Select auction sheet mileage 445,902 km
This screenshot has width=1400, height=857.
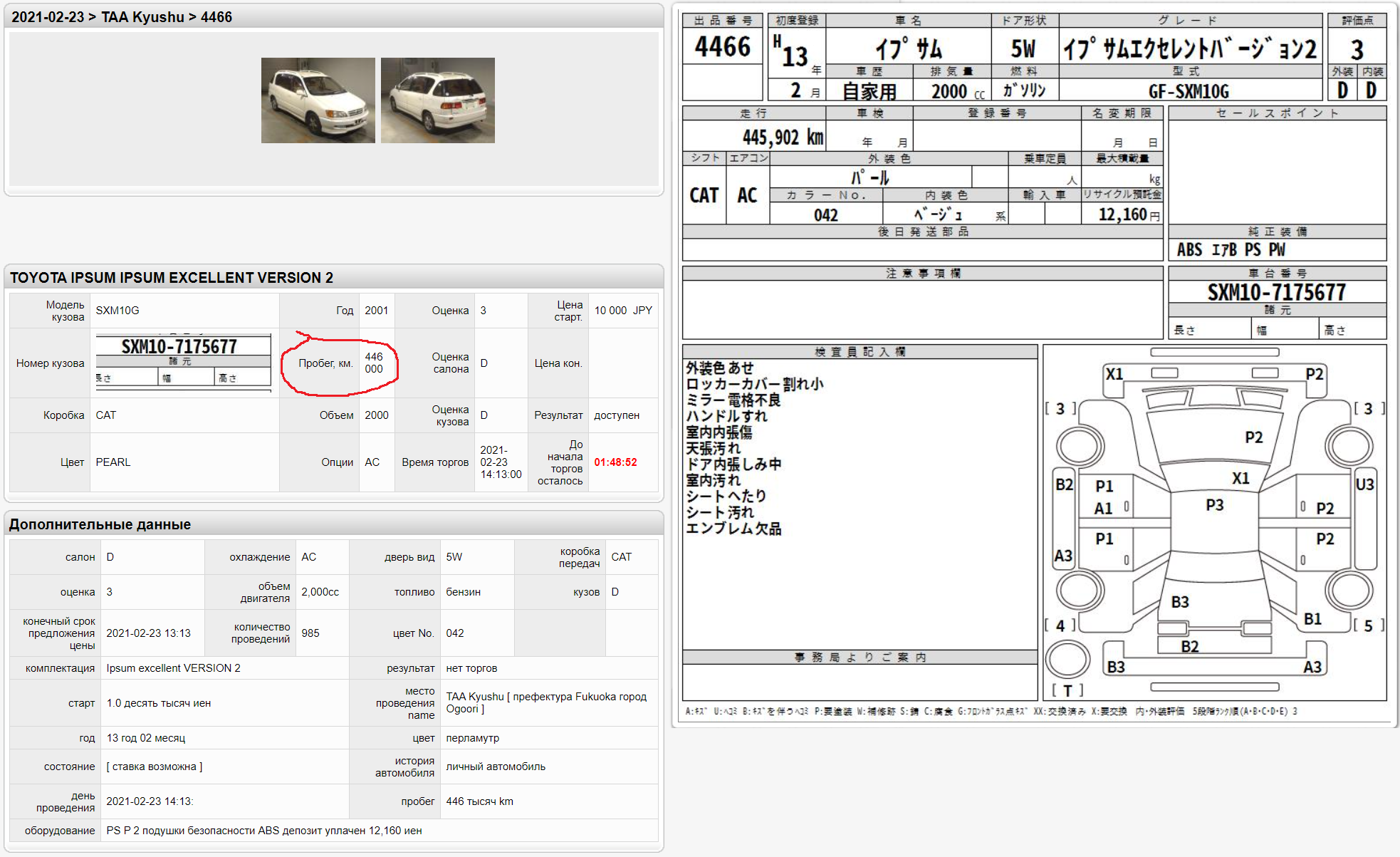point(783,137)
